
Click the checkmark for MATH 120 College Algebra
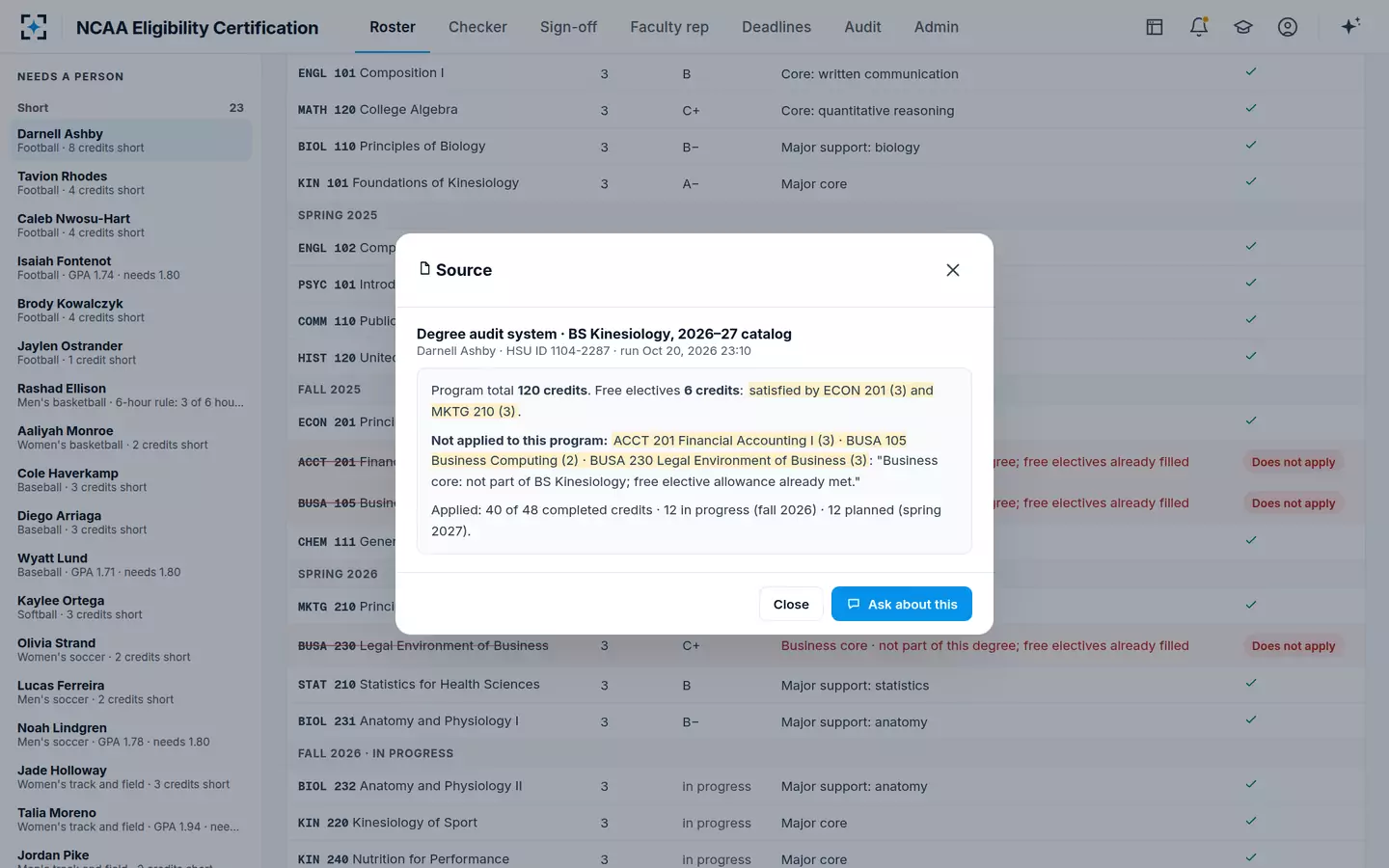[x=1251, y=109]
